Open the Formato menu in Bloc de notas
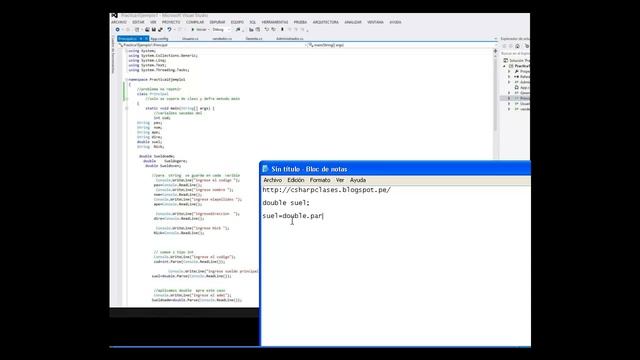This screenshot has height=360, width=640. coord(320,180)
